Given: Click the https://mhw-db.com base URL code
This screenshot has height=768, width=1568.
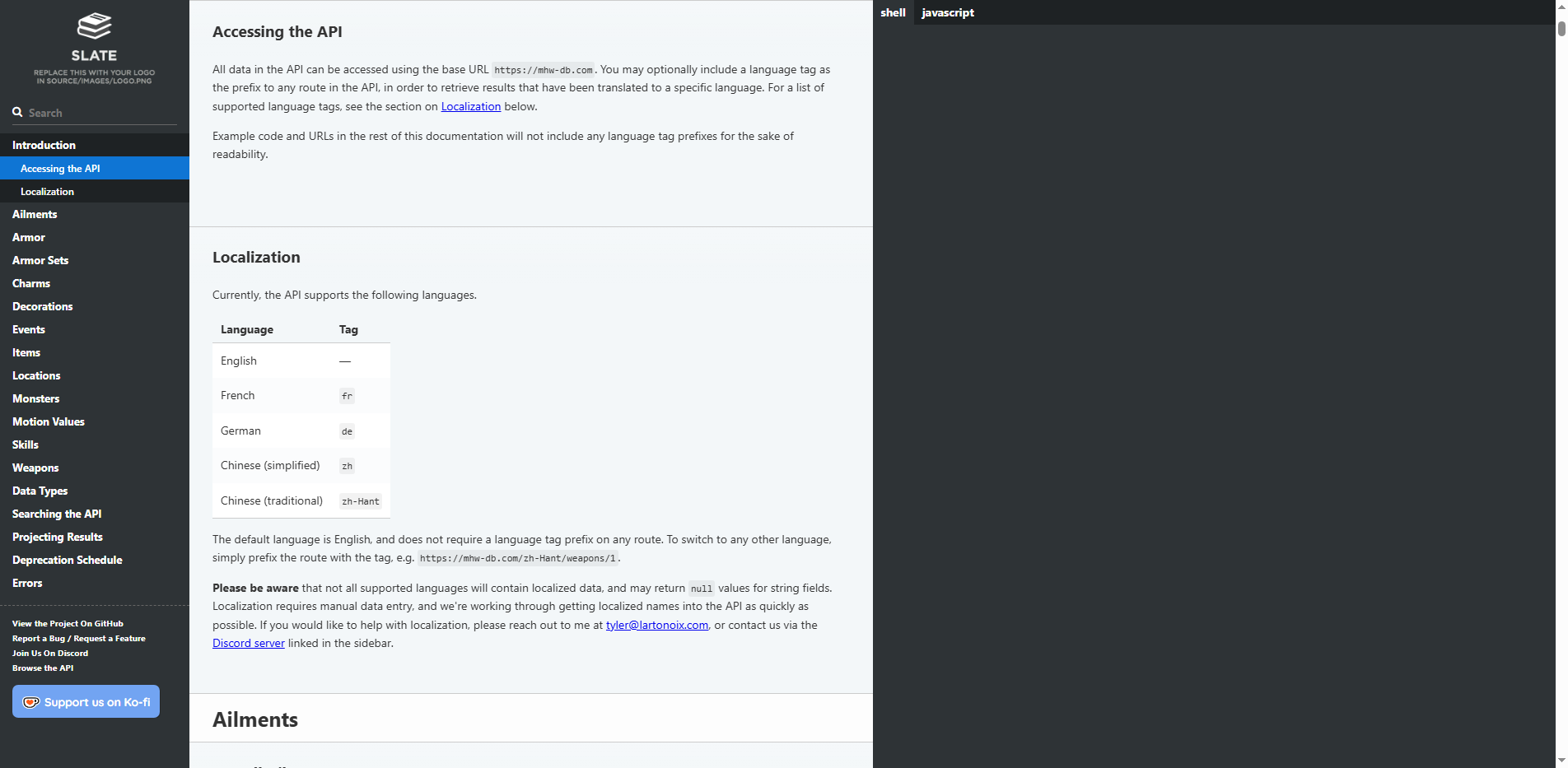Looking at the screenshot, I should pos(544,70).
